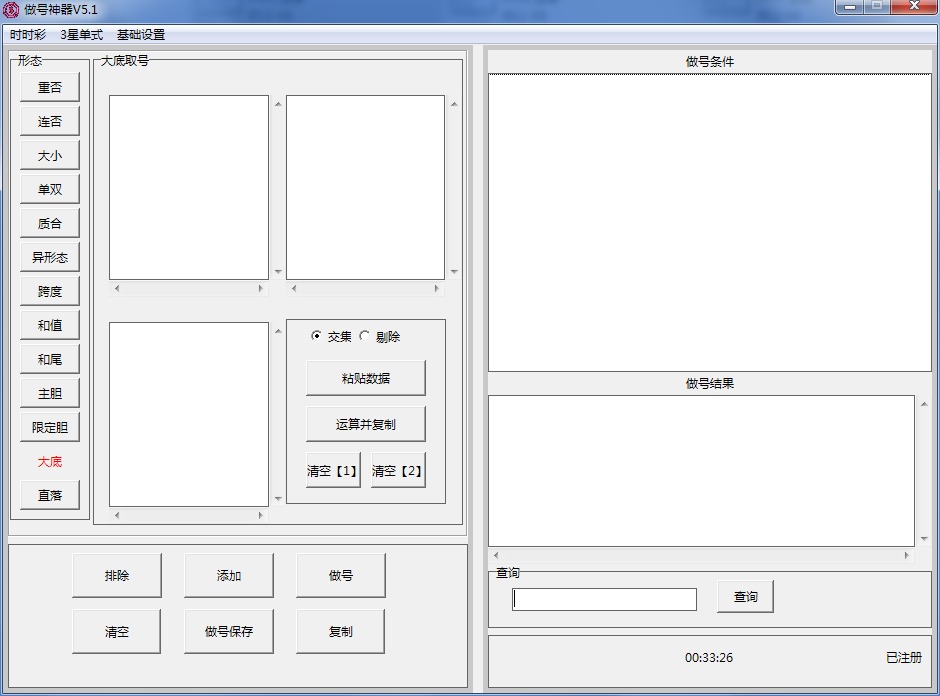Click the 查询 search button
This screenshot has width=940, height=696.
coord(745,597)
